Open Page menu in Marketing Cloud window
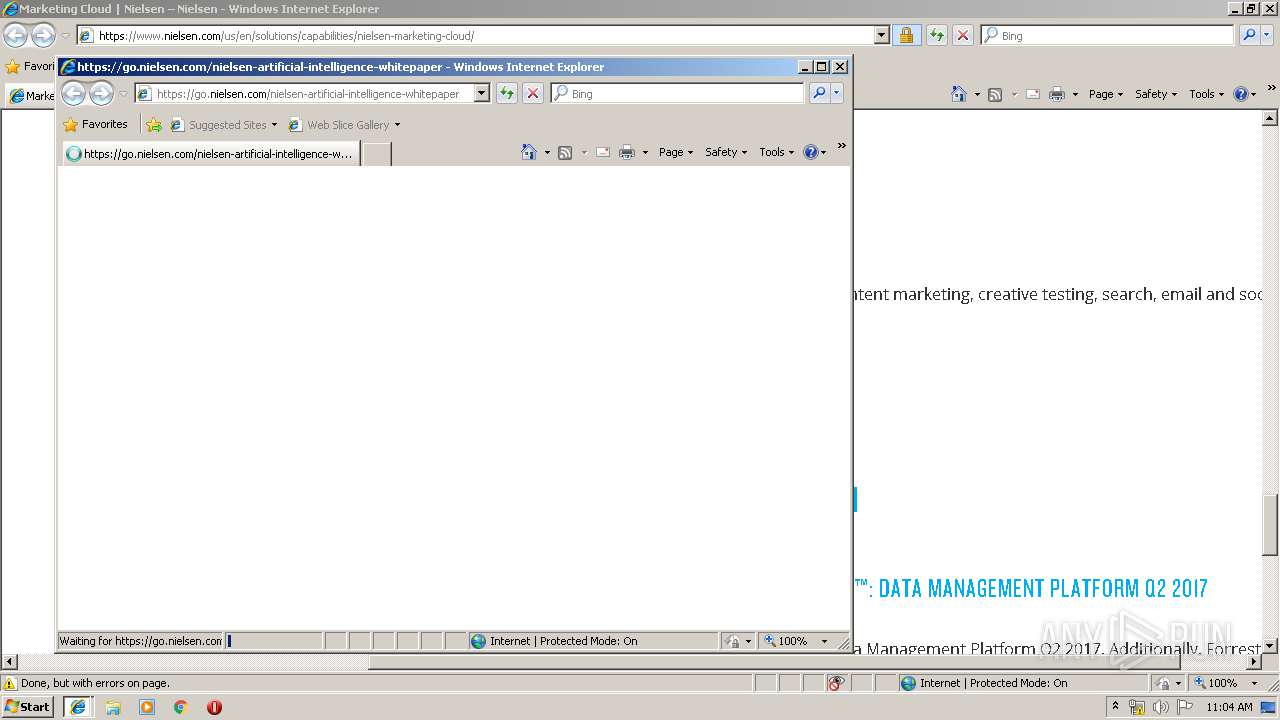 [x=1106, y=94]
